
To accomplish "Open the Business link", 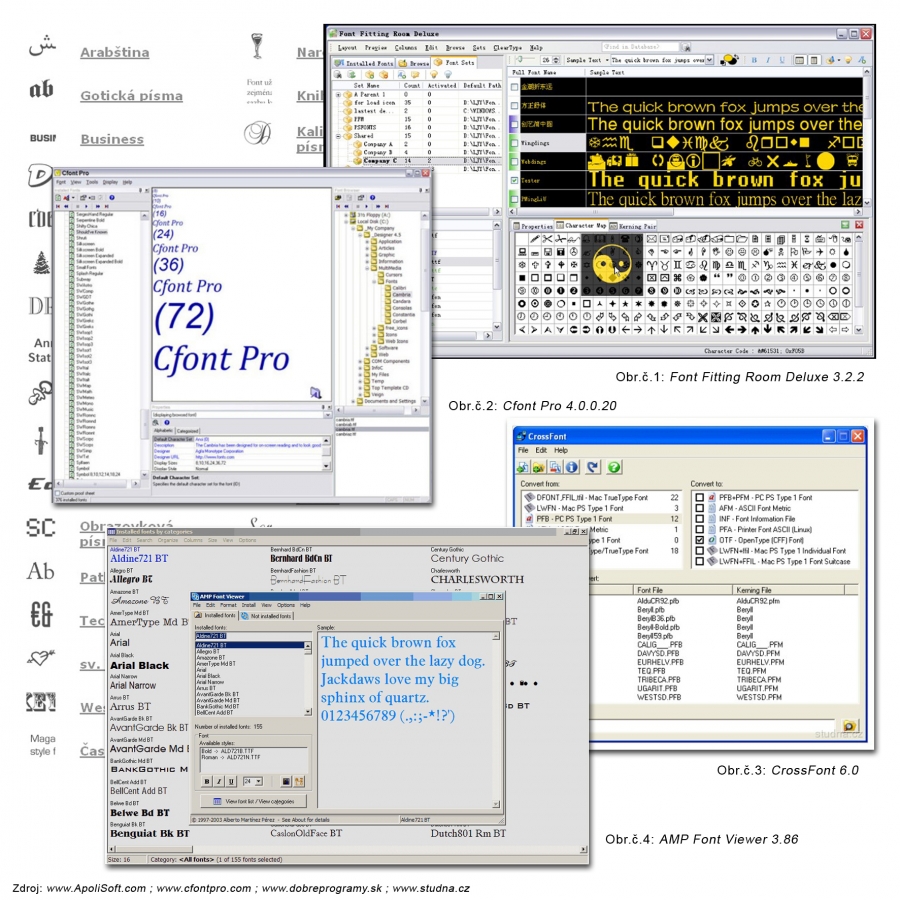I will (112, 139).
